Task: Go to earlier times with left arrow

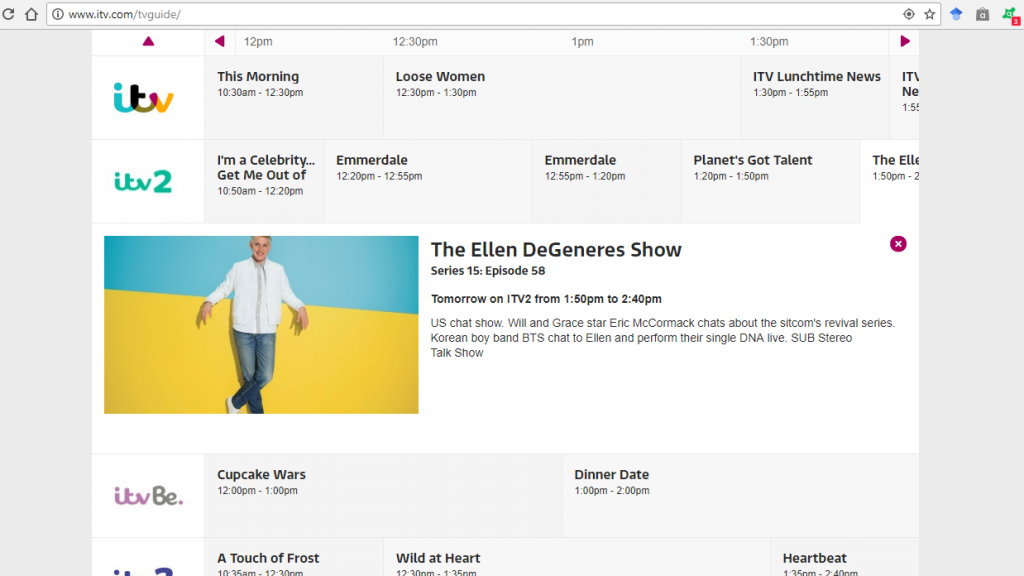Action: pyautogui.click(x=219, y=41)
